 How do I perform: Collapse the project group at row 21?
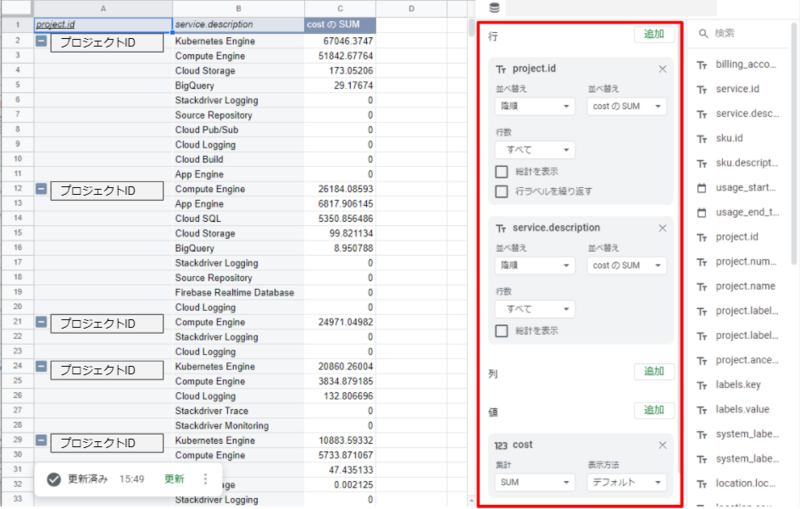(x=41, y=322)
